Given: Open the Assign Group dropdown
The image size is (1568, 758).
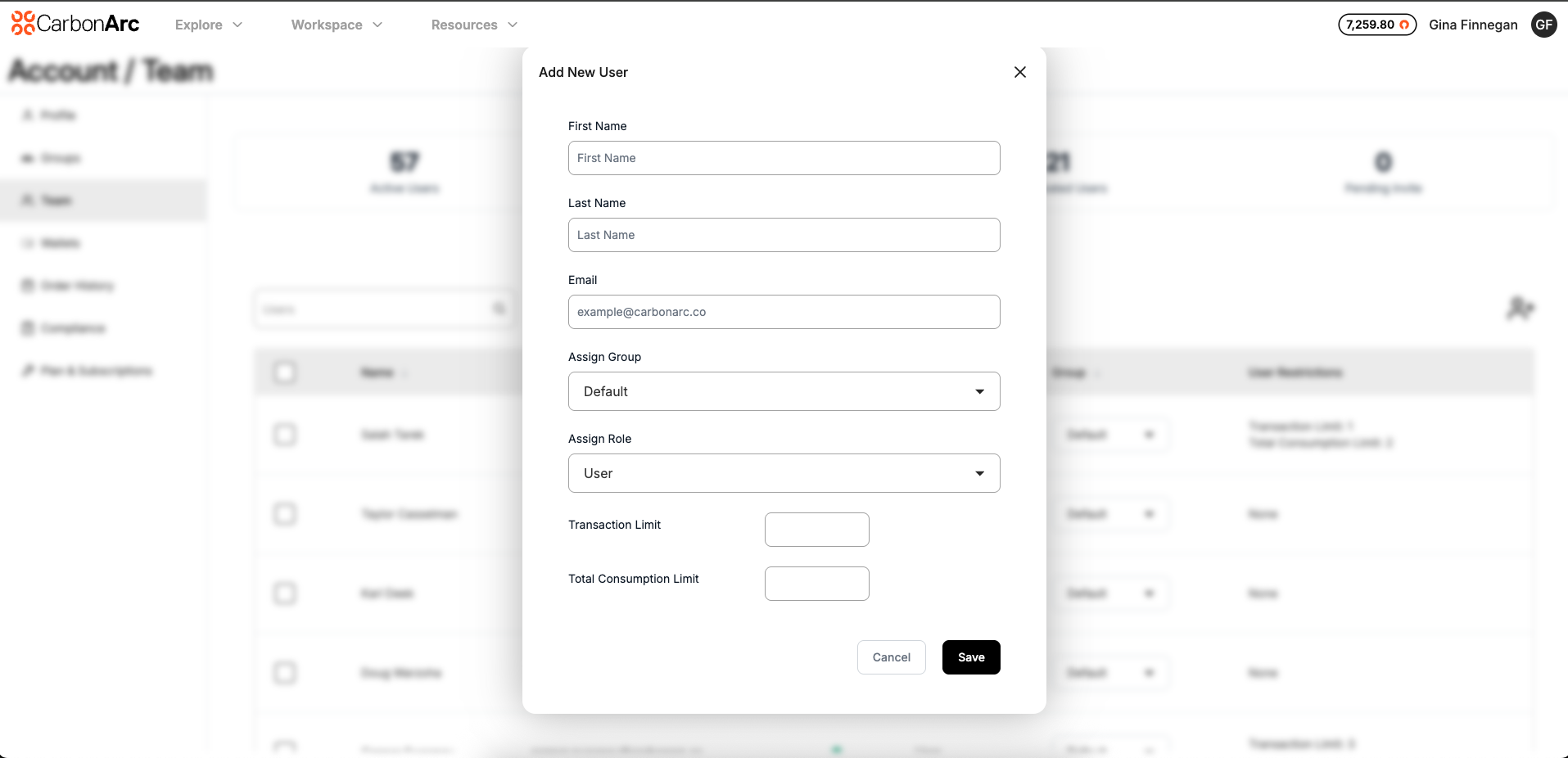Looking at the screenshot, I should pos(784,391).
